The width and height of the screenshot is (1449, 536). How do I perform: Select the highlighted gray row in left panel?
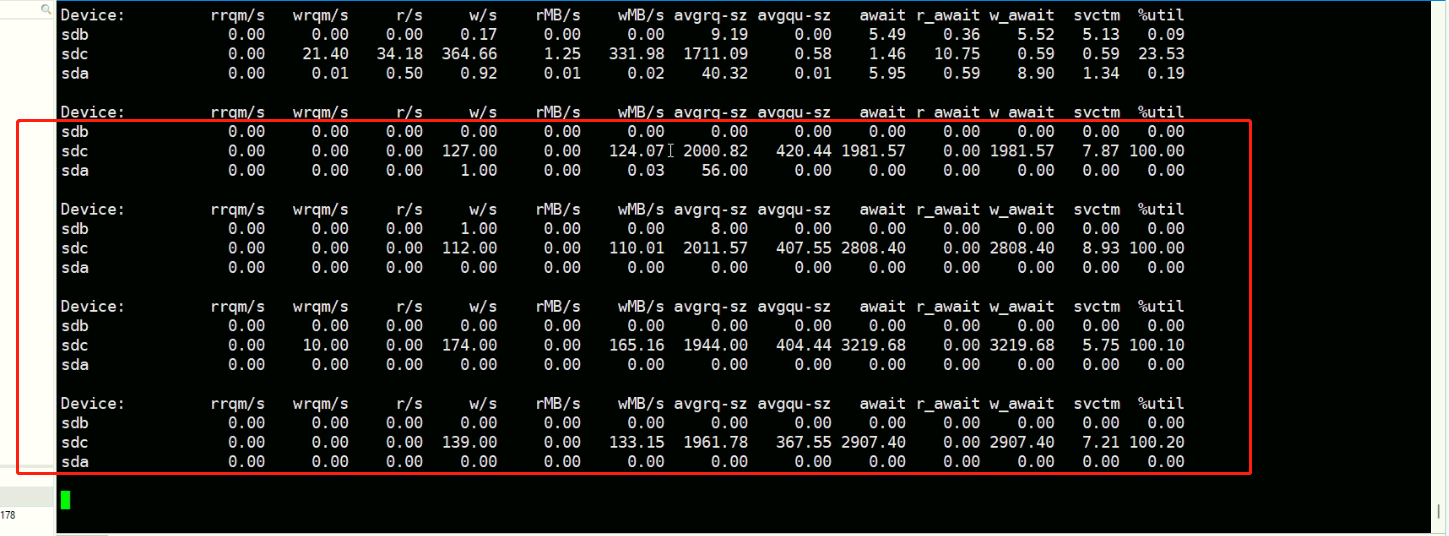pyautogui.click(x=26, y=496)
